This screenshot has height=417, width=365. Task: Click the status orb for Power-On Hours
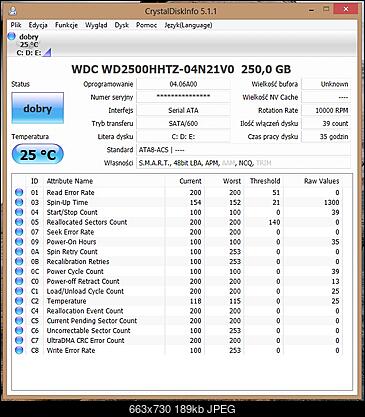(x=19, y=242)
